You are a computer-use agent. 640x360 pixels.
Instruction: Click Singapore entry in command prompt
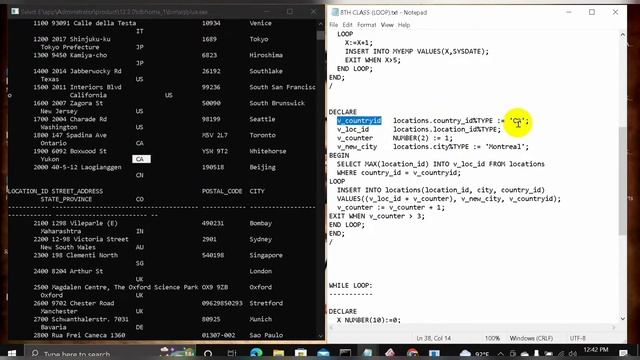(266, 255)
